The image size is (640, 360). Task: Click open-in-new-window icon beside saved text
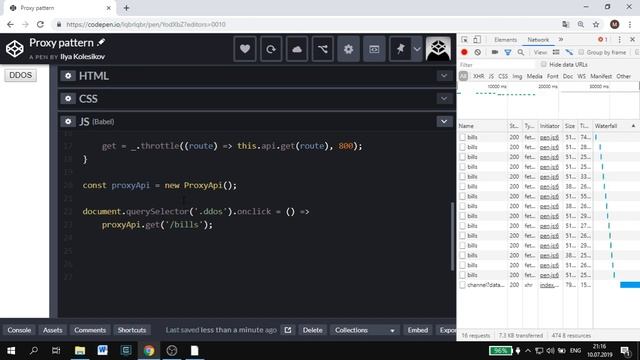(x=288, y=330)
